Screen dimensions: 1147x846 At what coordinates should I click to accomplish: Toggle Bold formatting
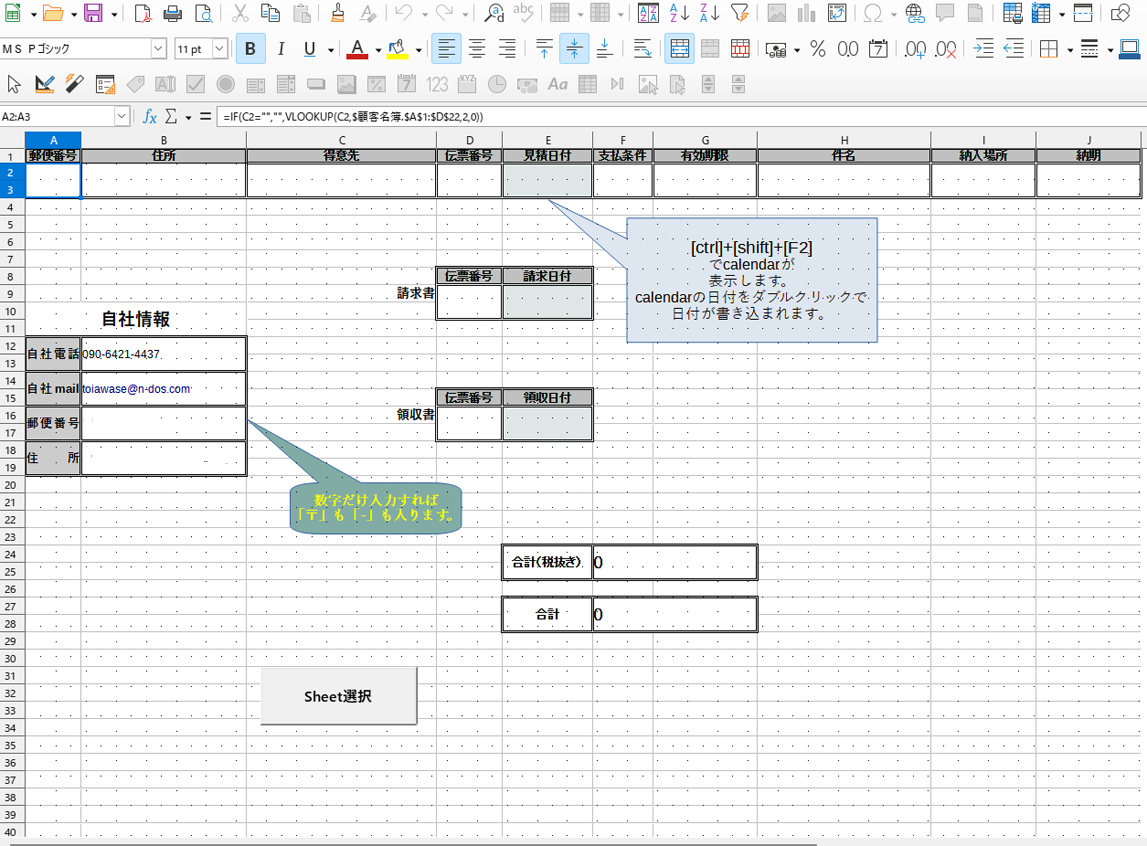[x=250, y=49]
